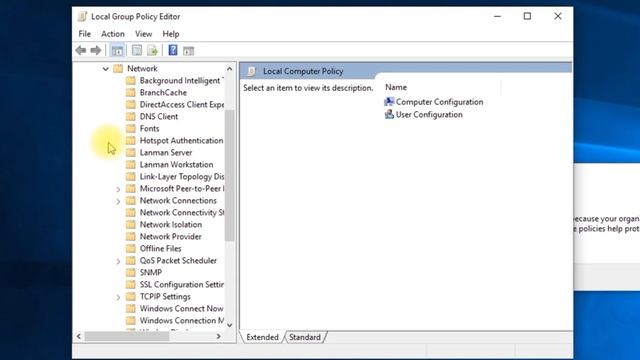Select Network Provider tree item
Image resolution: width=640 pixels, height=360 pixels.
pos(171,236)
